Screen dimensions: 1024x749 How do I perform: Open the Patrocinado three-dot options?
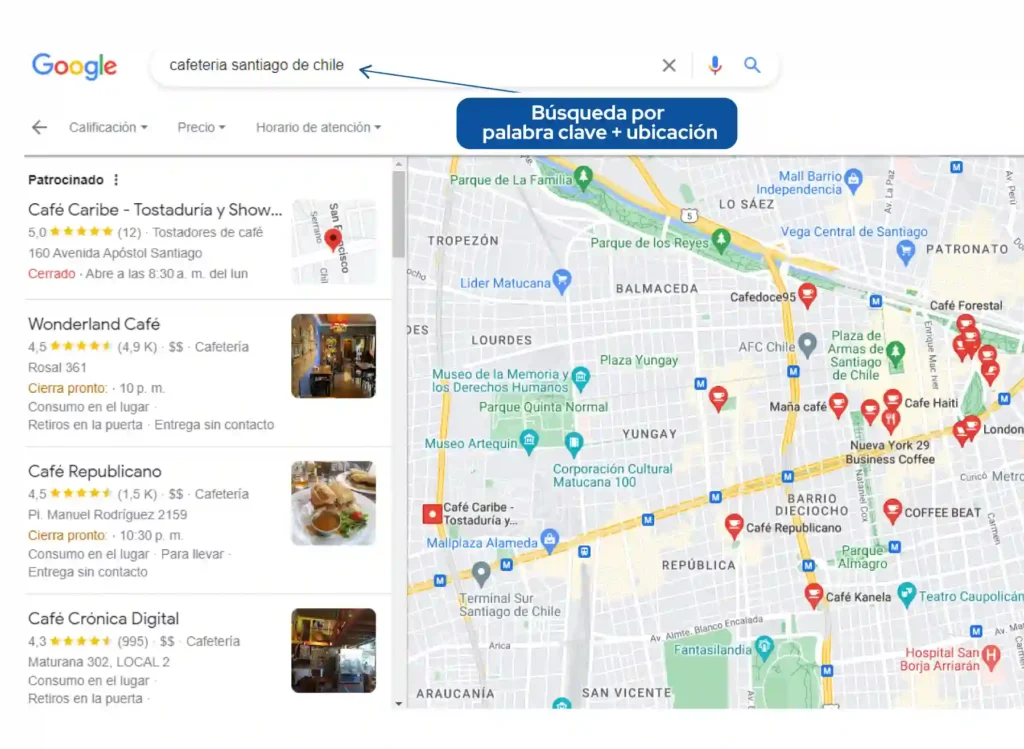point(116,180)
